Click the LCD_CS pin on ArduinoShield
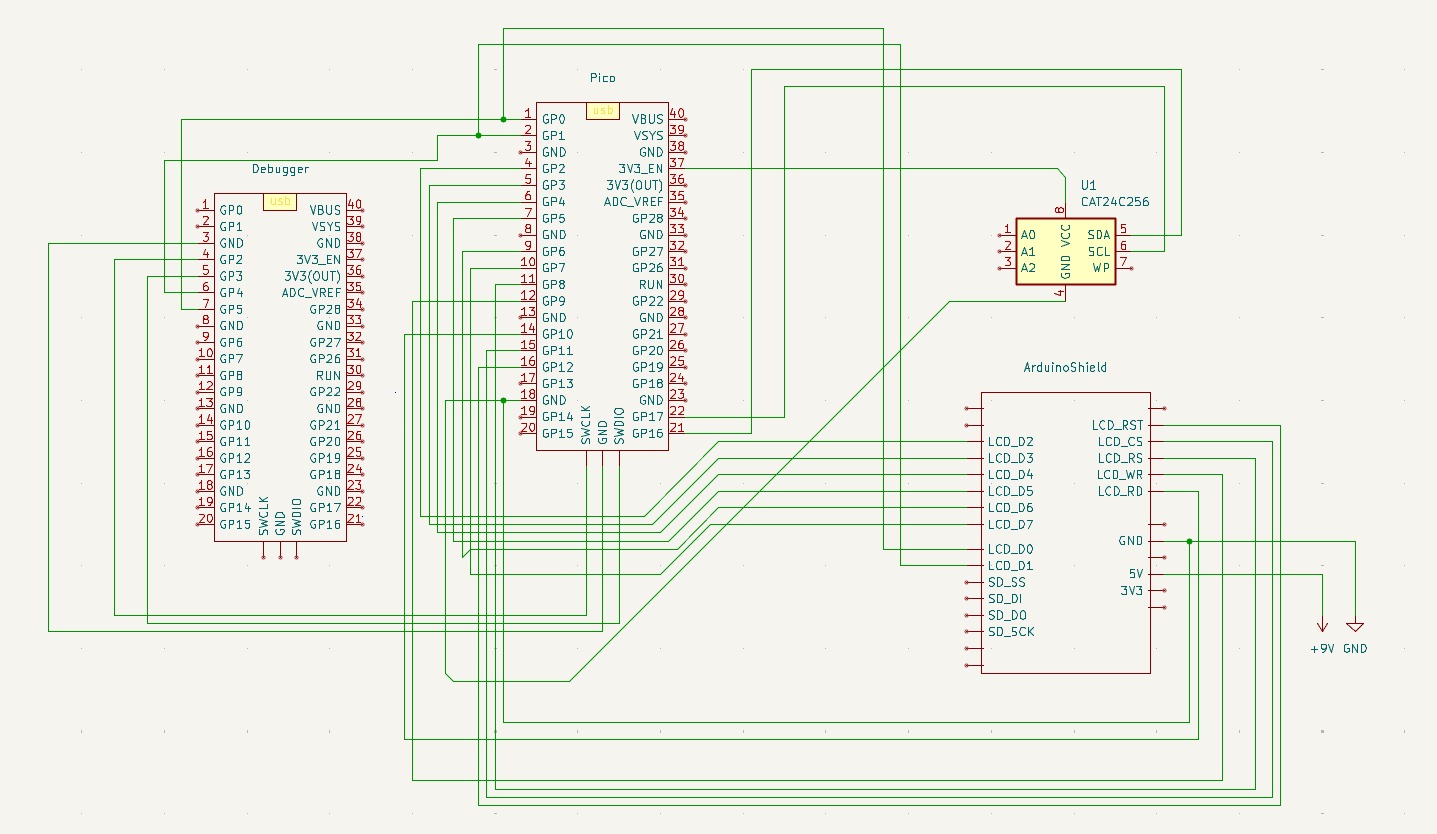This screenshot has height=834, width=1437. tap(1120, 442)
